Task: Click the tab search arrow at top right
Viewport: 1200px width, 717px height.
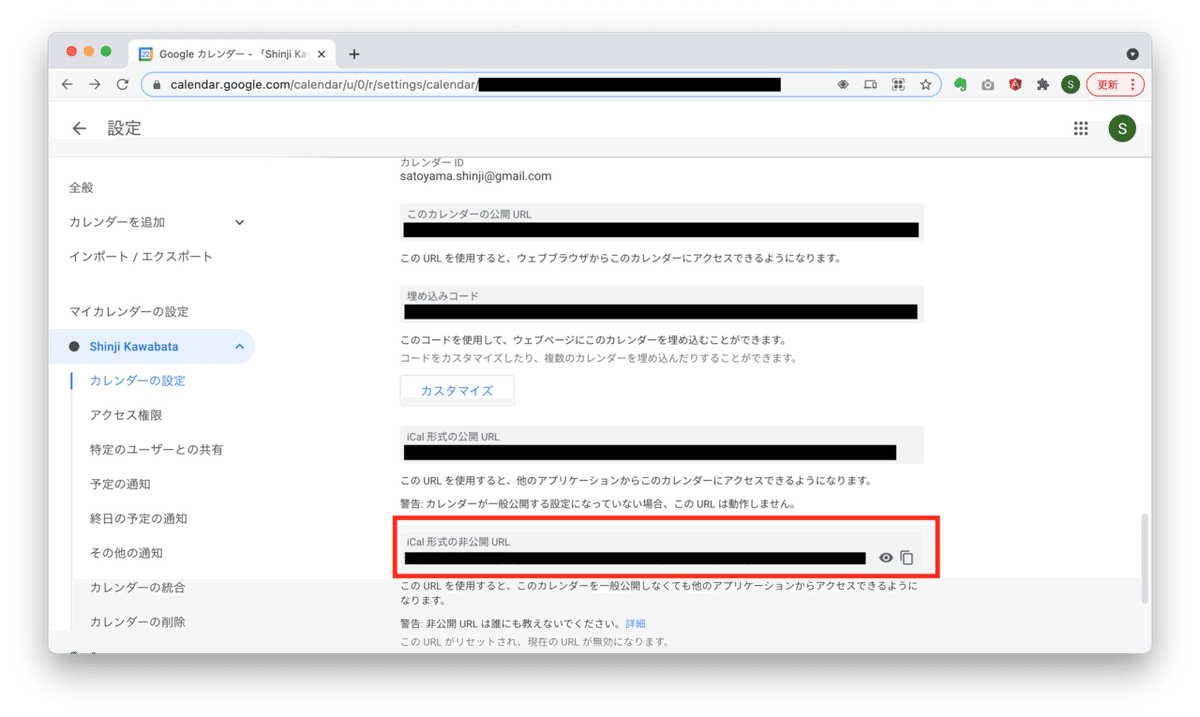Action: click(x=1132, y=54)
